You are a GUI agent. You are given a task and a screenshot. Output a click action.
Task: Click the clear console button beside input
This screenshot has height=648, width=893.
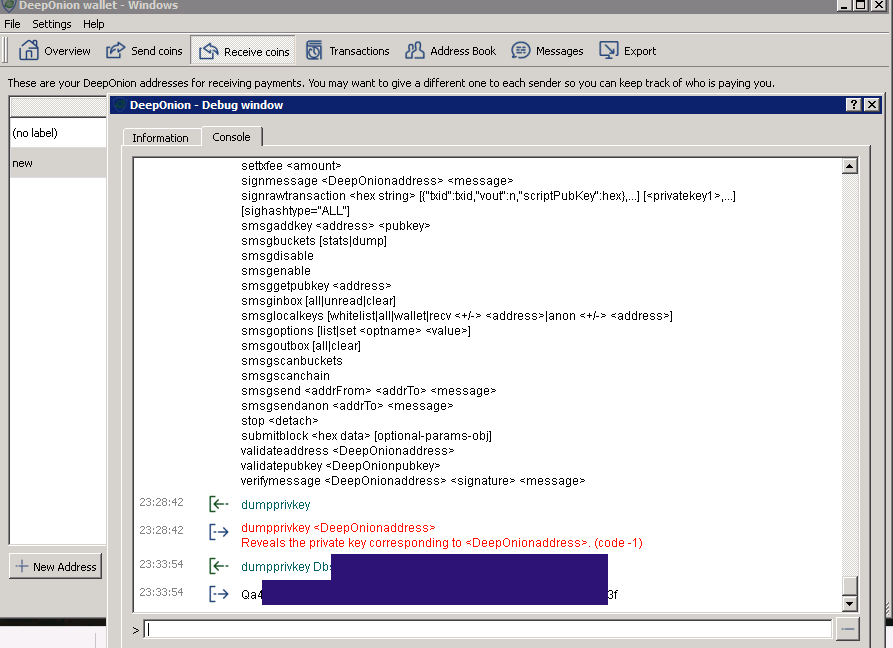coord(847,629)
